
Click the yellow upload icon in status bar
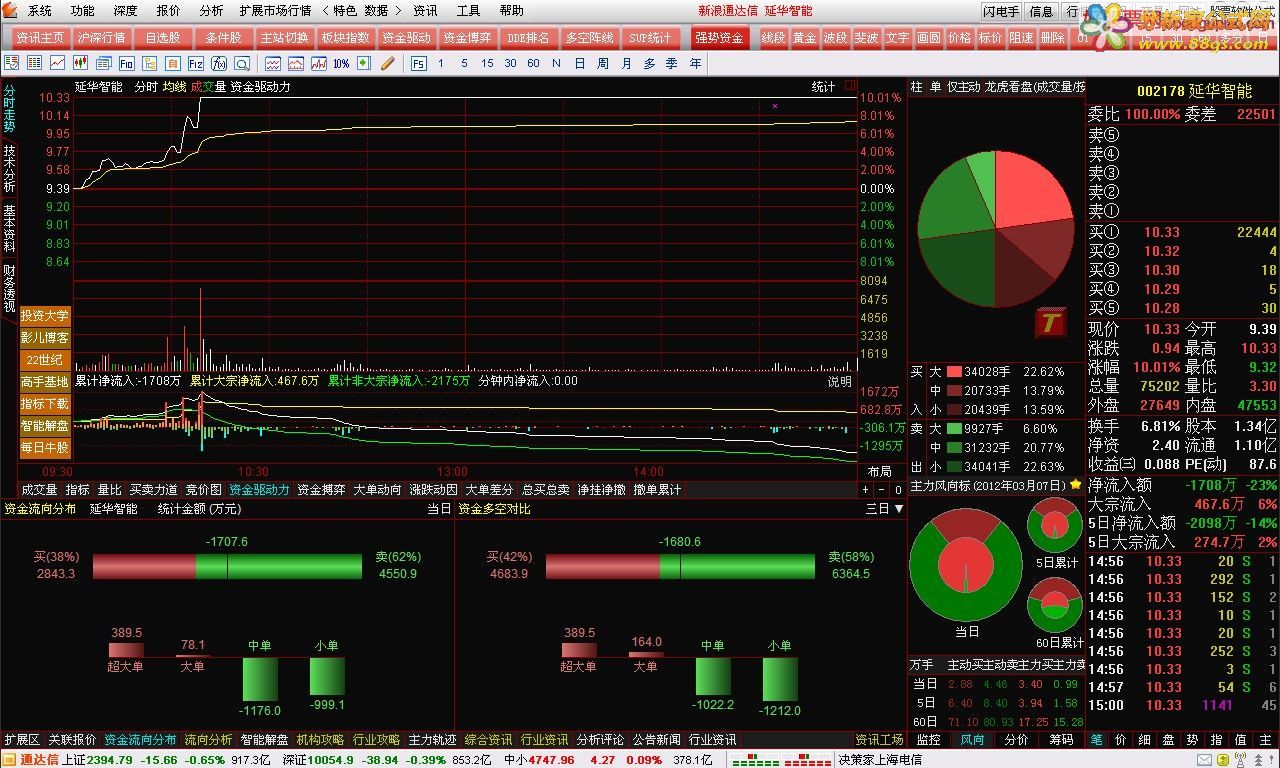[1223, 760]
